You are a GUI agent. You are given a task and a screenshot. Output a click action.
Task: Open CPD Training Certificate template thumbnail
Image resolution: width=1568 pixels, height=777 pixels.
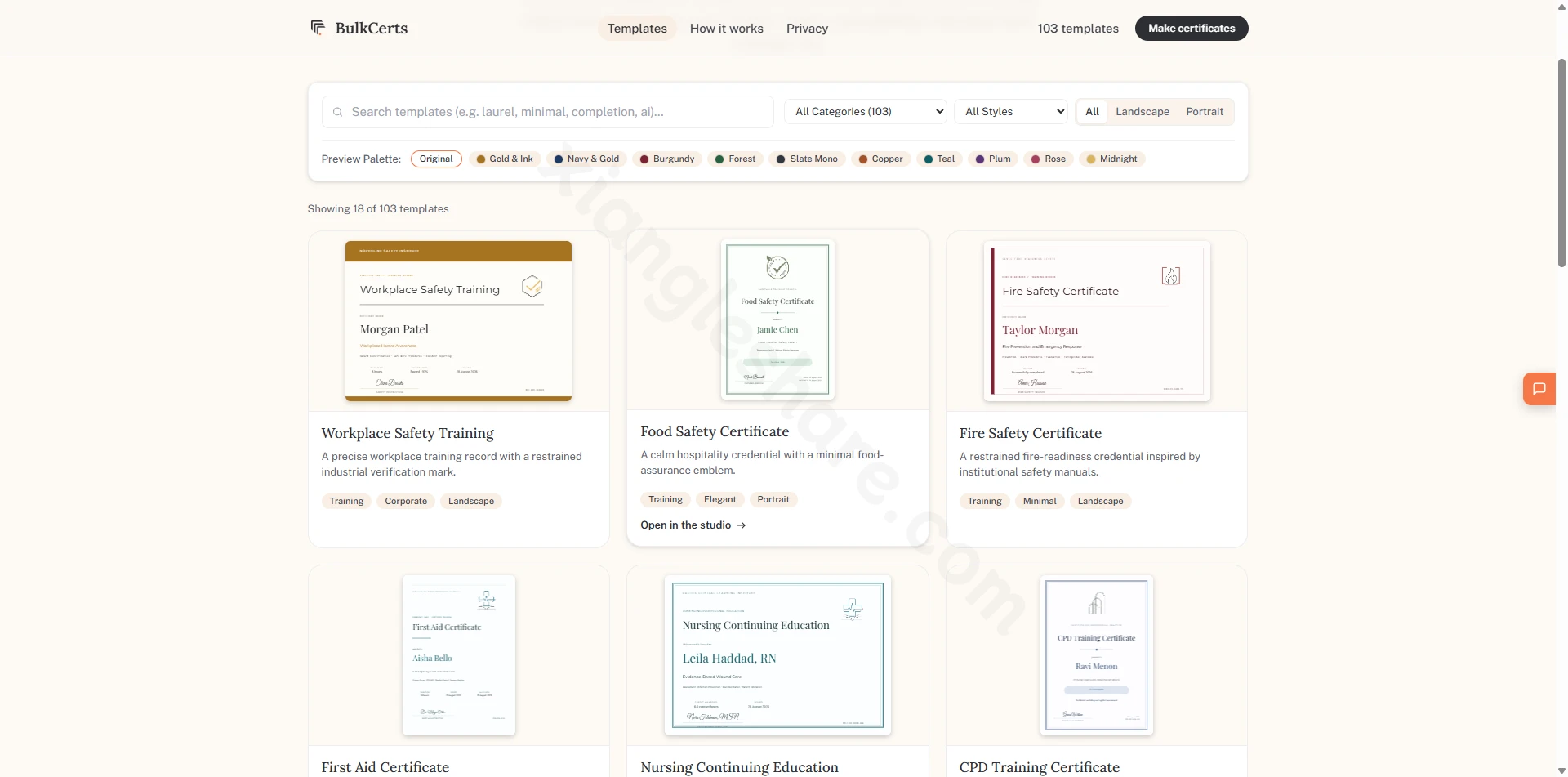(1097, 655)
